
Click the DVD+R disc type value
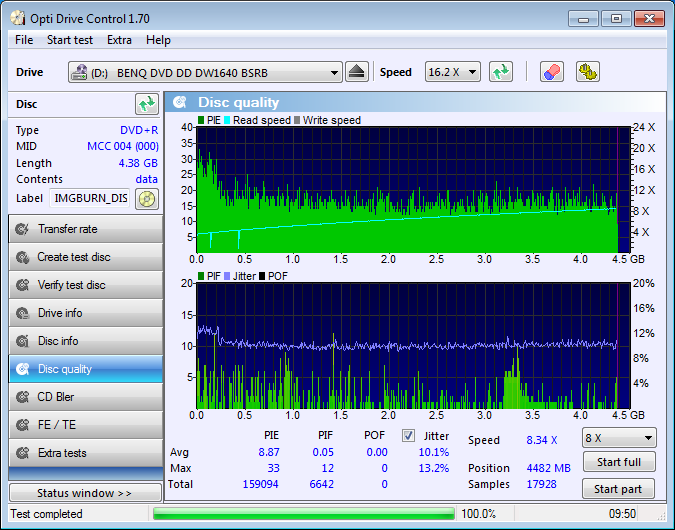[139, 130]
